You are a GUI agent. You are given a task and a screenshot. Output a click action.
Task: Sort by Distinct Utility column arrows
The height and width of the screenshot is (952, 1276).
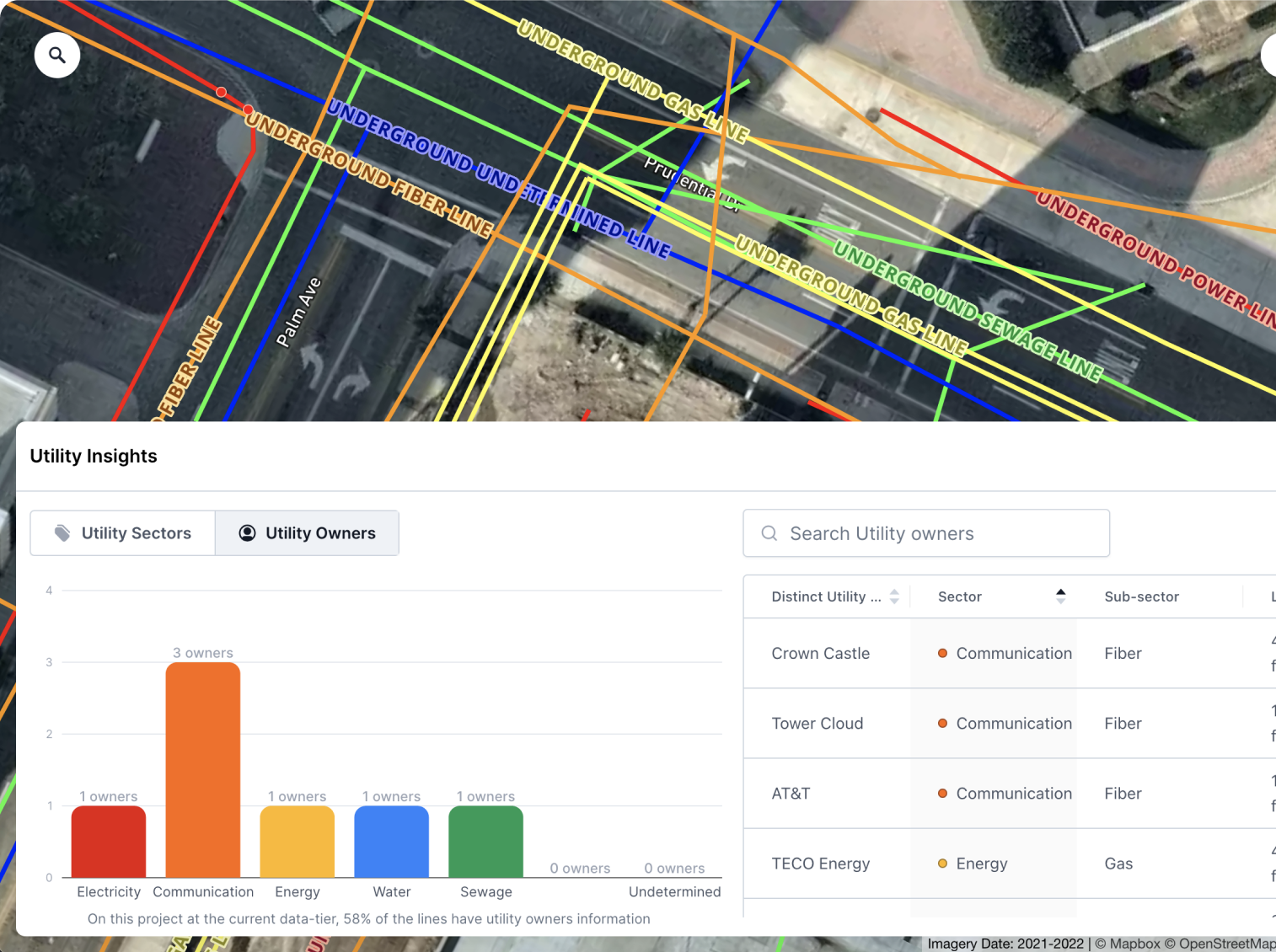(894, 596)
